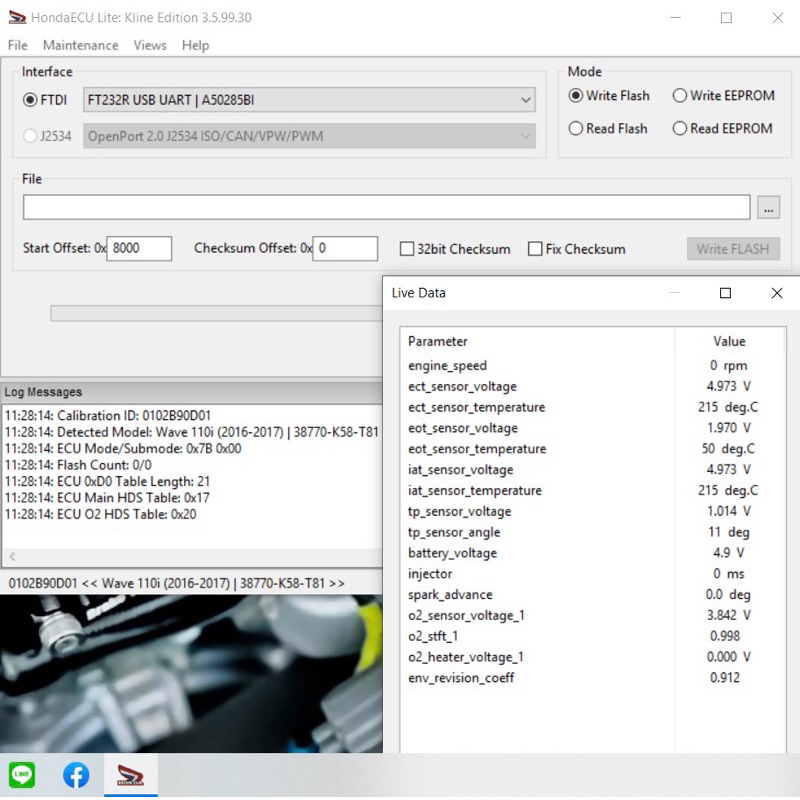Select spark_advance row

592,594
